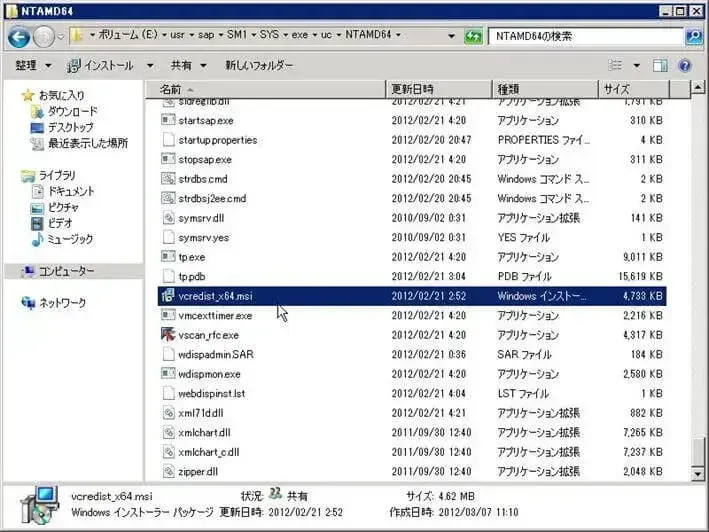Open the recent pages dropdown arrow
Screen dimensions: 709x532
tap(61, 37)
